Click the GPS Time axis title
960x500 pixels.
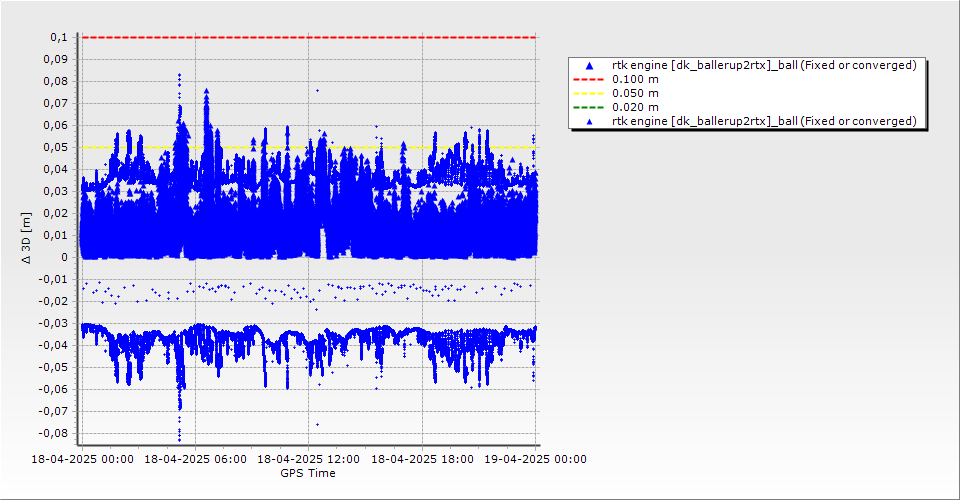pyautogui.click(x=308, y=473)
